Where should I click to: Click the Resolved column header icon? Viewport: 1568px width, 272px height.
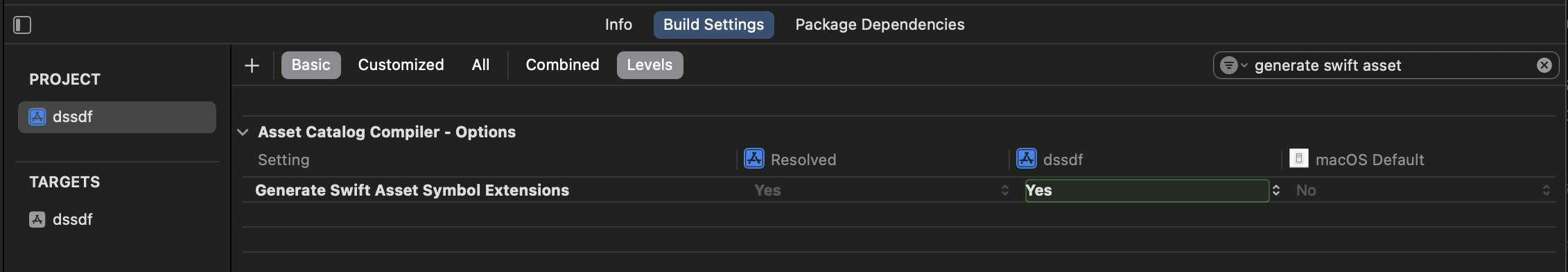(x=754, y=159)
